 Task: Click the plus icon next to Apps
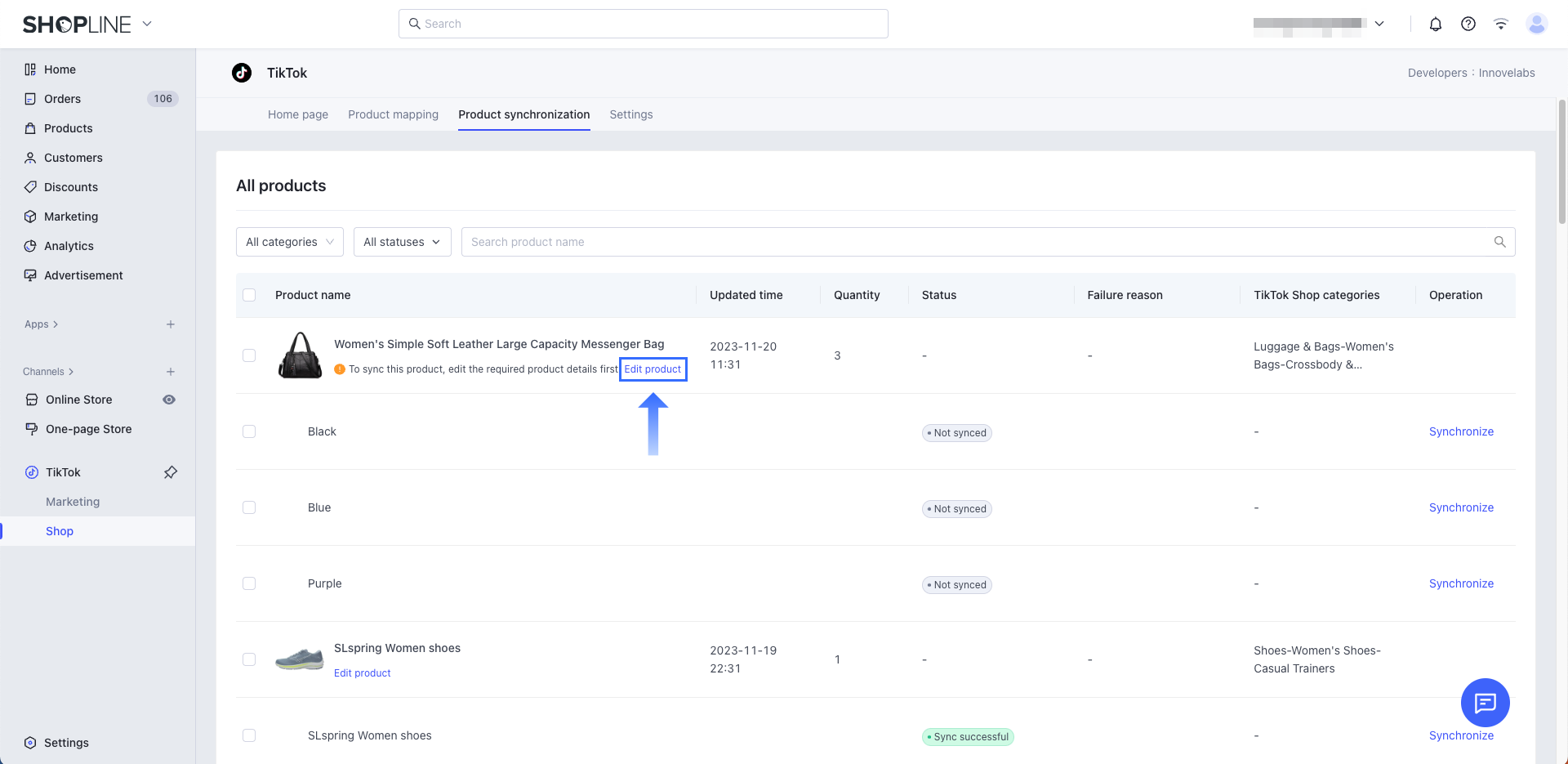pos(171,324)
